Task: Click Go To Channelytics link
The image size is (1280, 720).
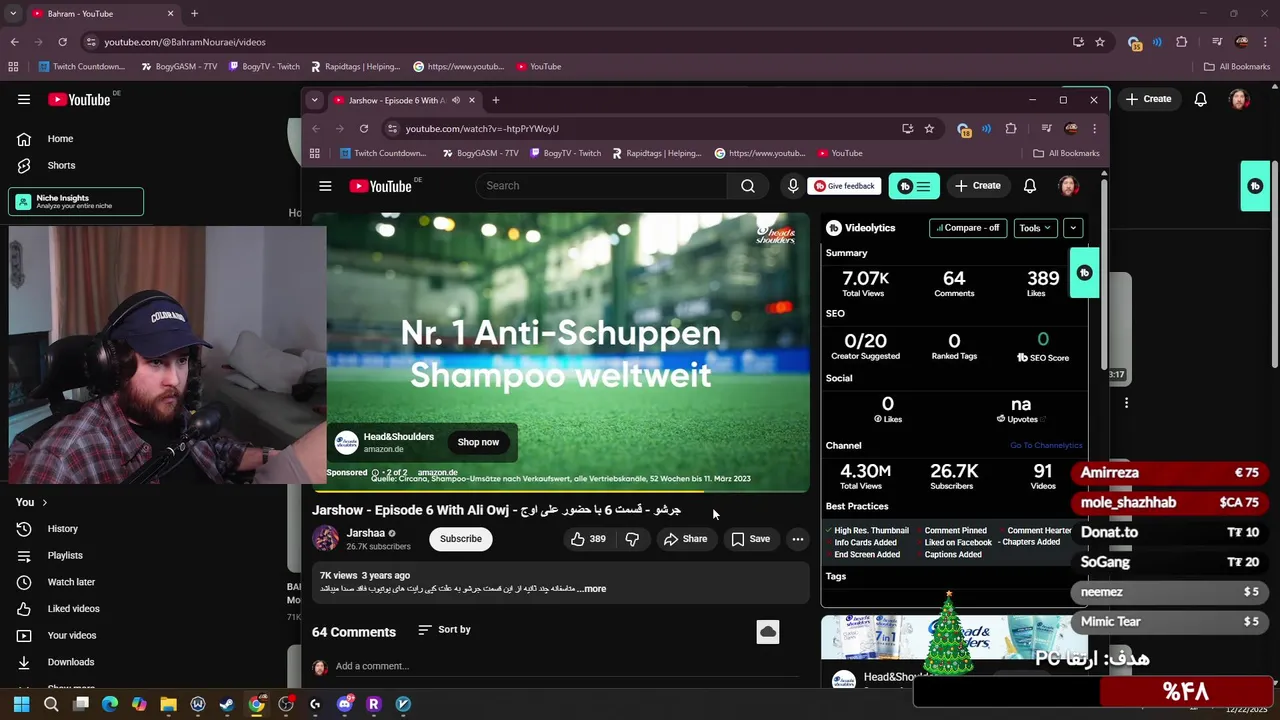Action: (1046, 445)
